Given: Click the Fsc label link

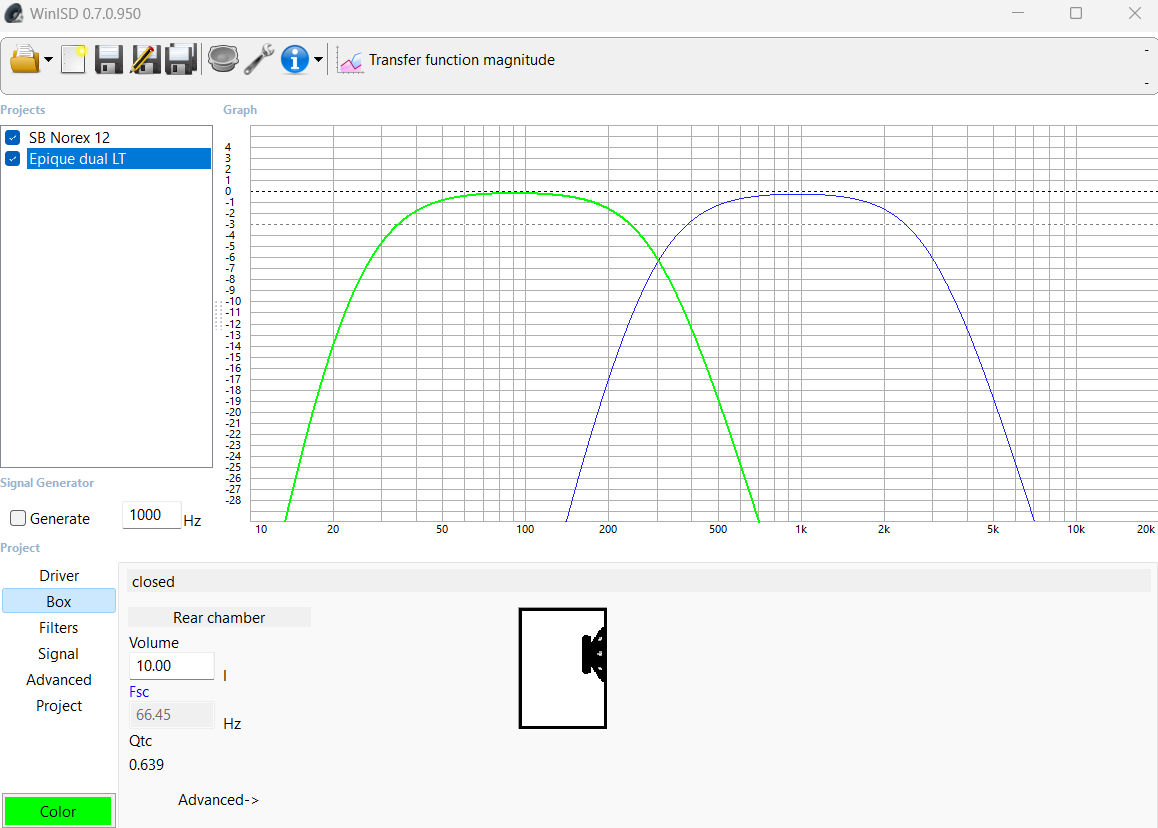Looking at the screenshot, I should coord(139,692).
